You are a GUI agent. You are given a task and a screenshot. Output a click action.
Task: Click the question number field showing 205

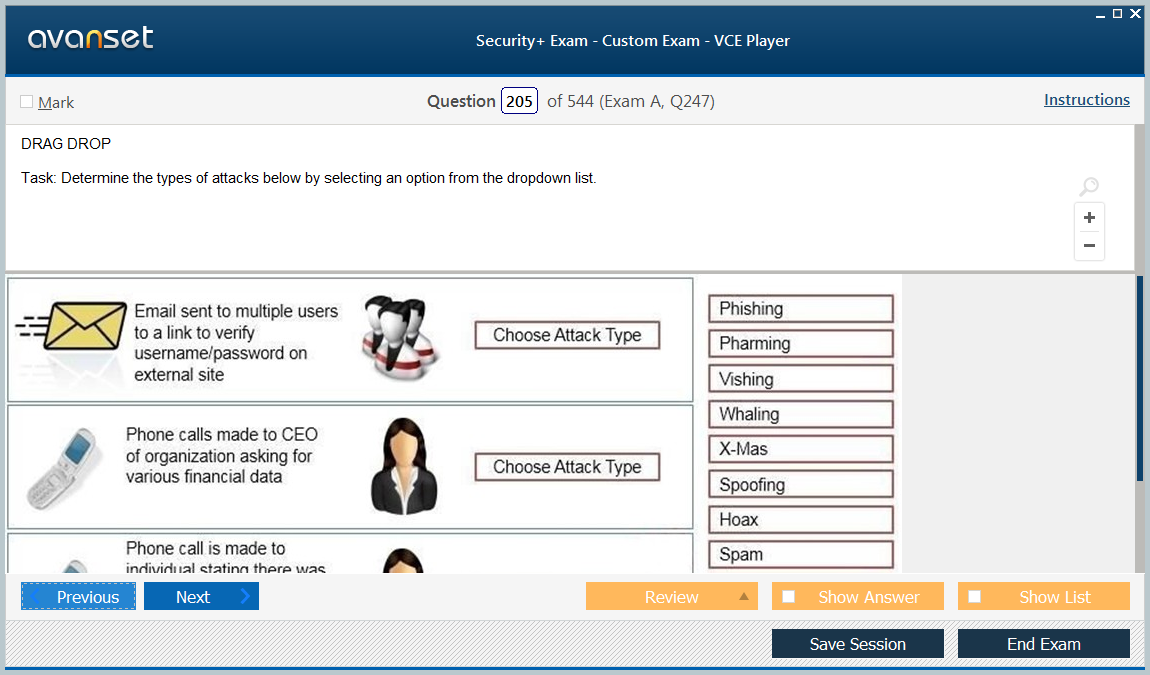519,100
